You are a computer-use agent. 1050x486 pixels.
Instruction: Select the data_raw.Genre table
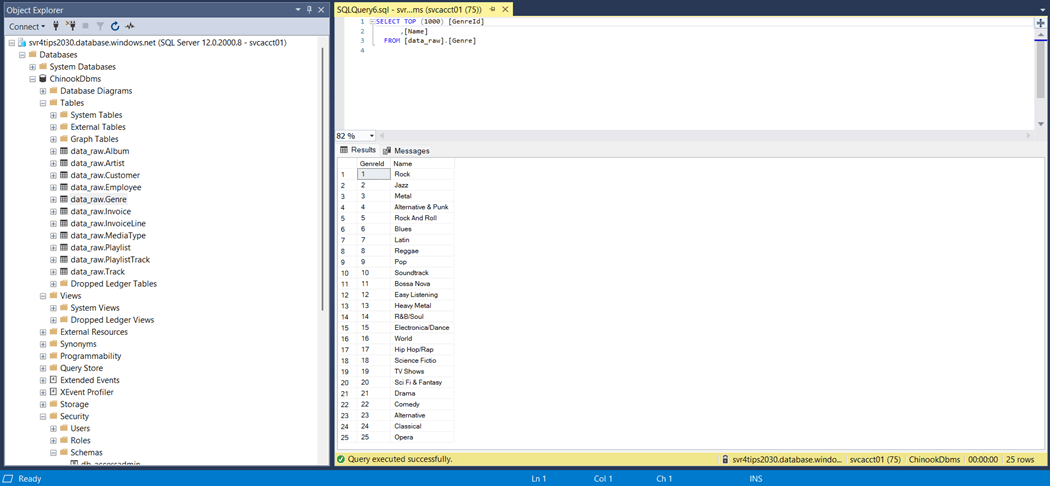click(x=98, y=199)
